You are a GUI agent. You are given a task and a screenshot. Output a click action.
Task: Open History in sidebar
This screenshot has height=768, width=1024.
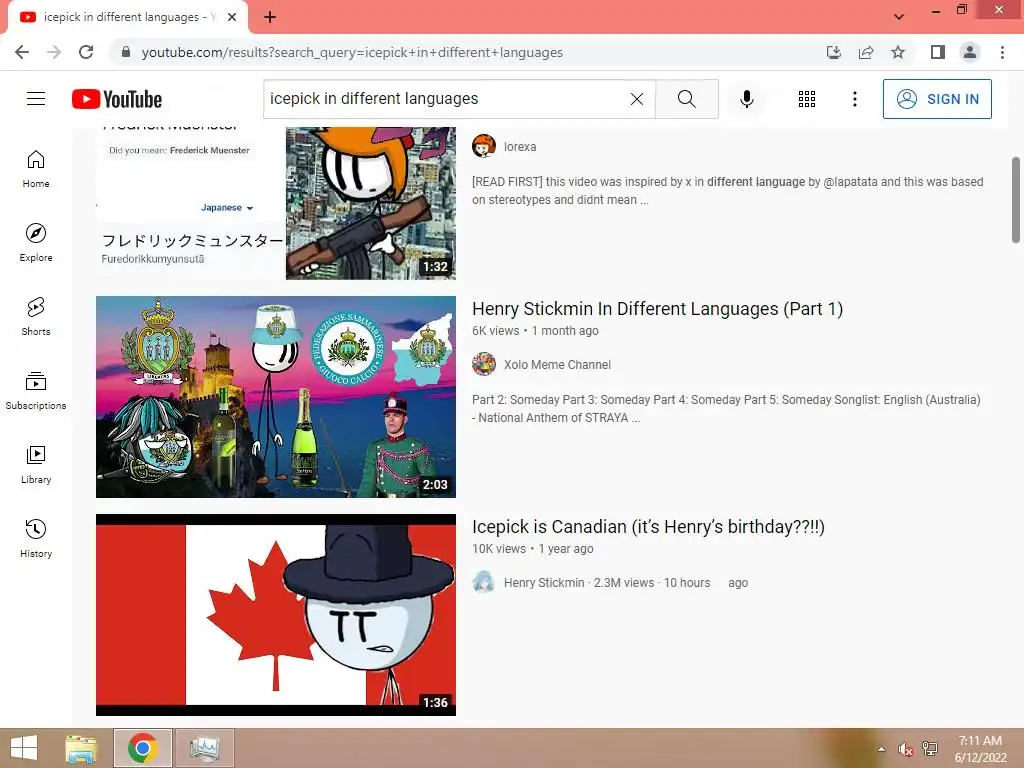point(36,538)
